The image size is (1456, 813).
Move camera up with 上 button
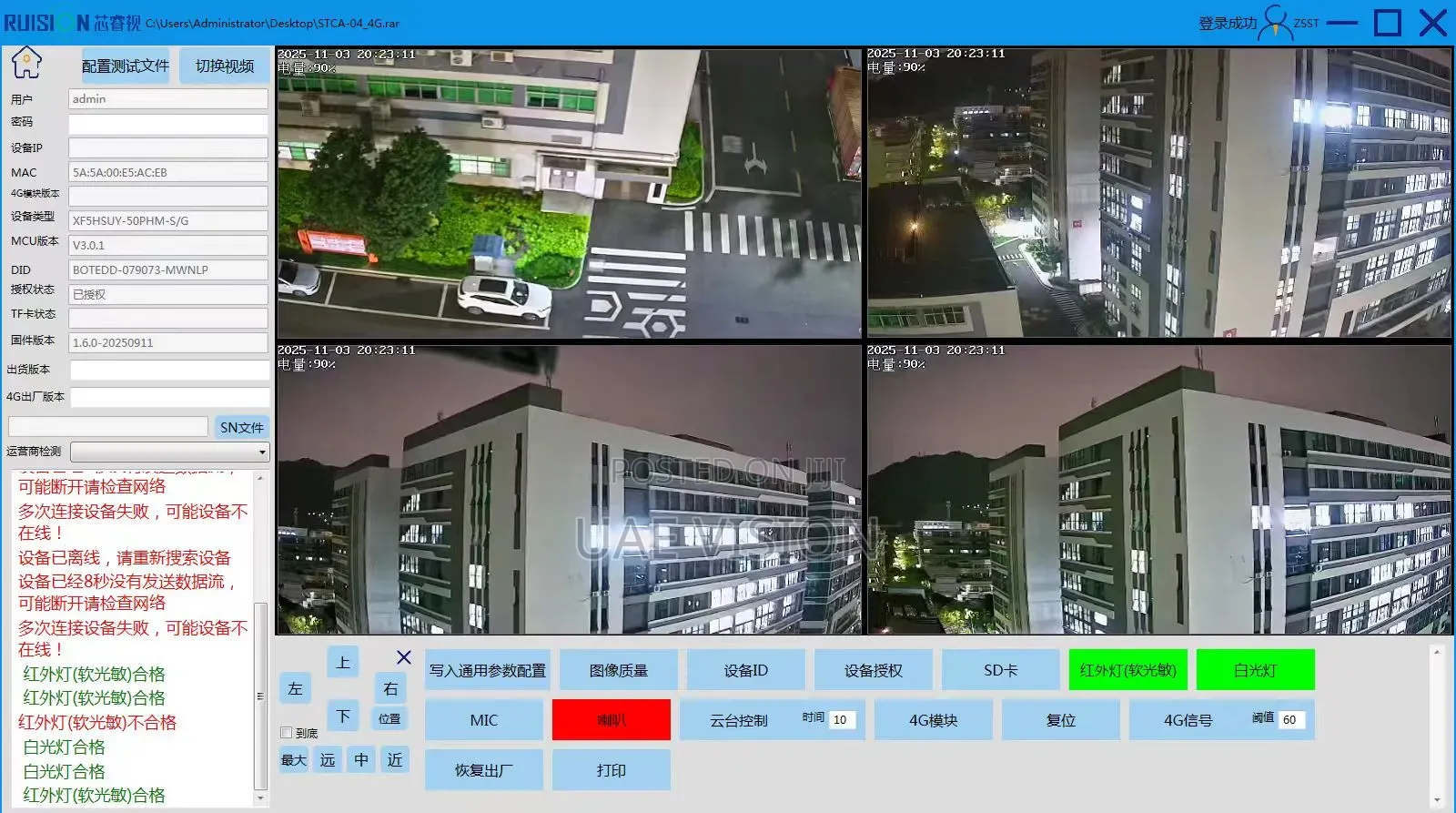343,662
